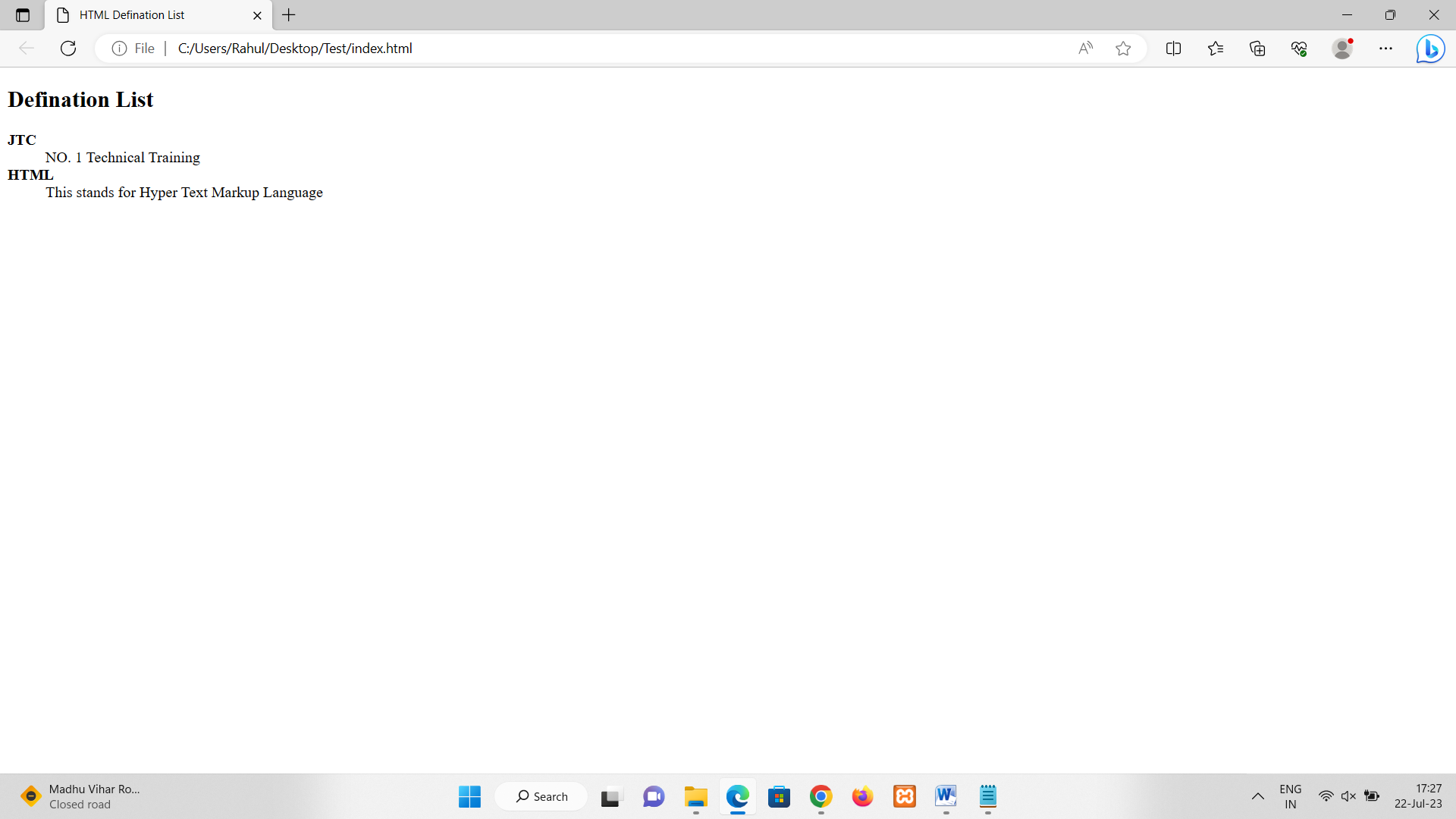Switch to Microsoft Edge on taskbar

click(x=738, y=796)
